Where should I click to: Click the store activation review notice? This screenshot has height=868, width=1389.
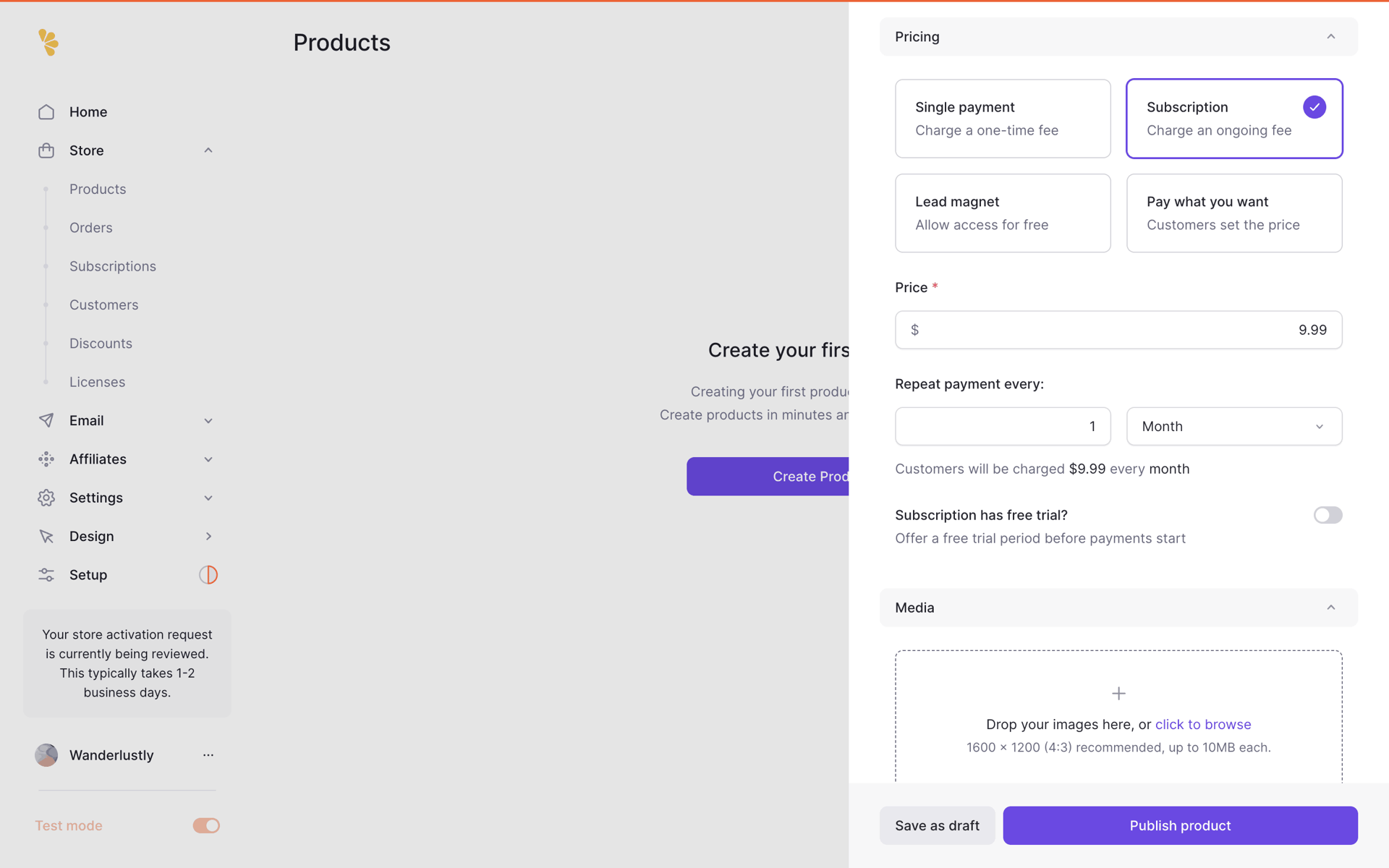127,663
